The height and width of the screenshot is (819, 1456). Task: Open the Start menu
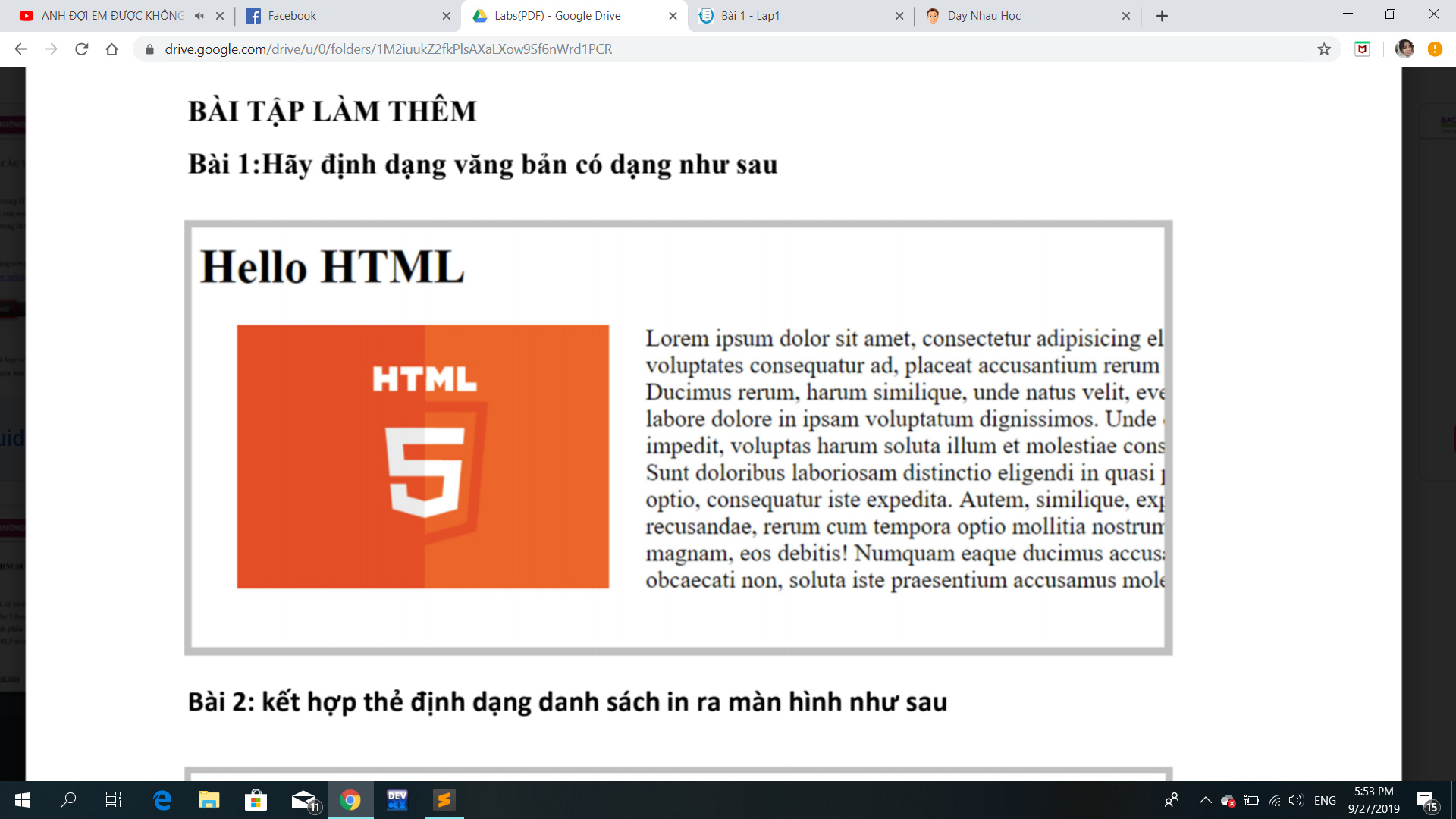(x=20, y=800)
